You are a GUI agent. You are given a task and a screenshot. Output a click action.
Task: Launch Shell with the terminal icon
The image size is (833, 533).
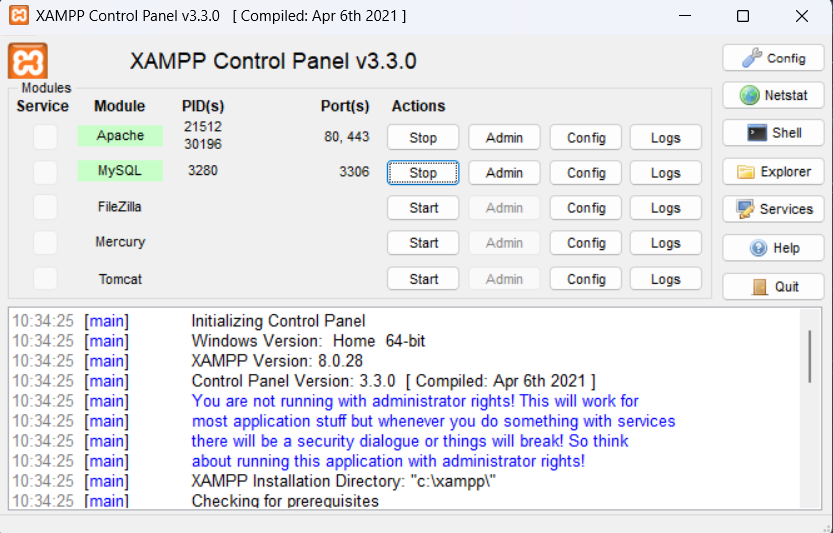click(x=773, y=133)
